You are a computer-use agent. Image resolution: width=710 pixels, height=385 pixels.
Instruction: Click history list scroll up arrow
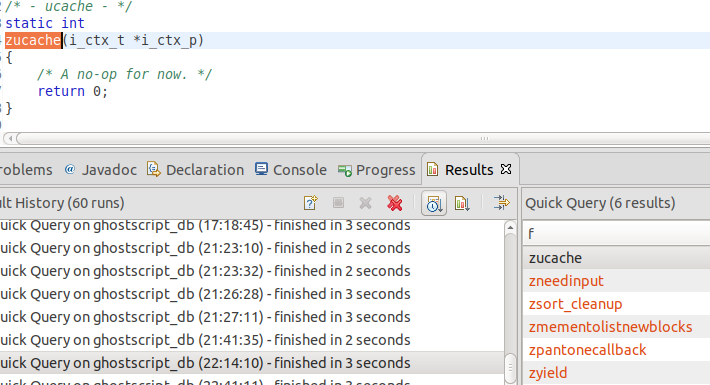[x=510, y=228]
